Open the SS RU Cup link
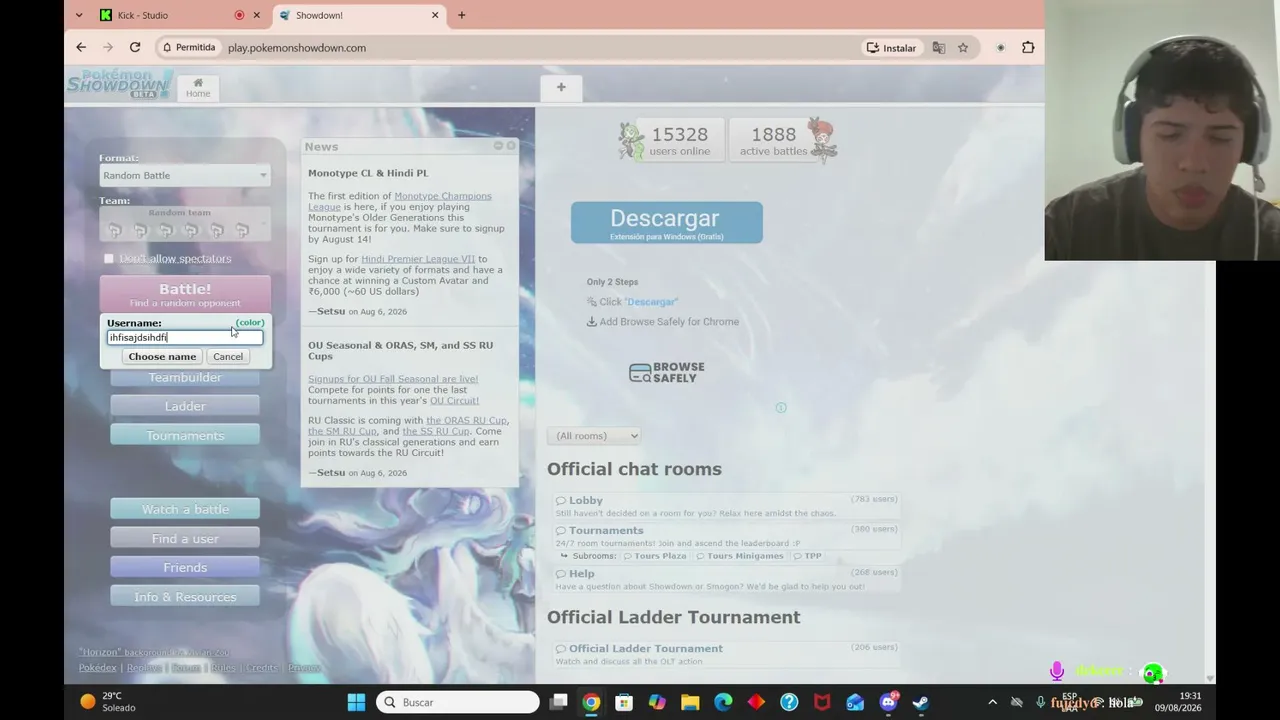Image resolution: width=1280 pixels, height=720 pixels. click(436, 432)
